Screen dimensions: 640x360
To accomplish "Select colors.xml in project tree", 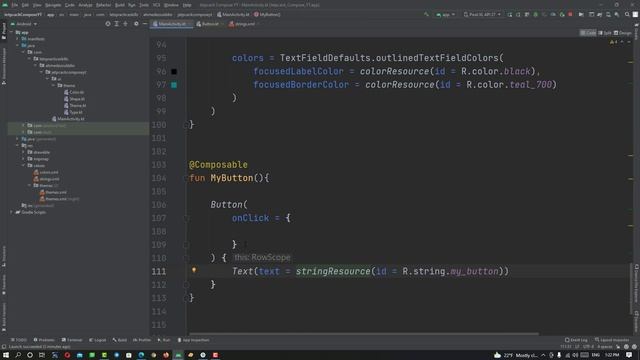I will click(x=46, y=172).
